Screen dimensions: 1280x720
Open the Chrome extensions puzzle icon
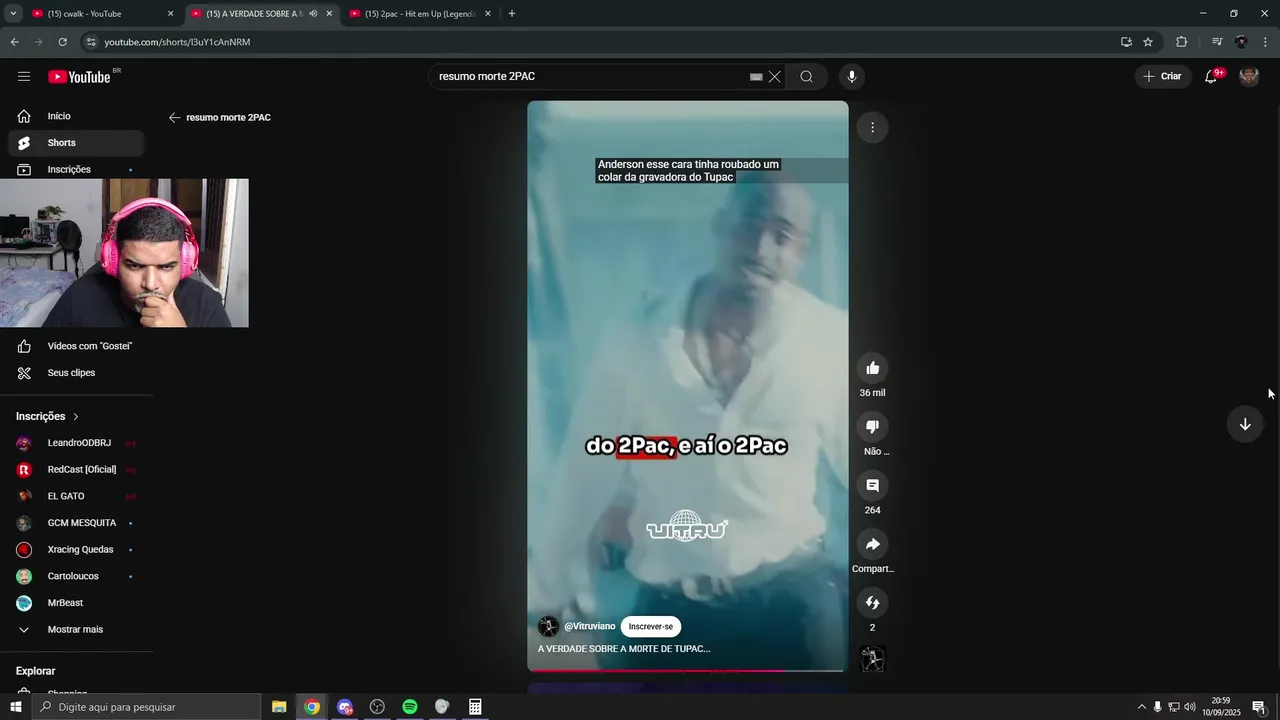click(x=1181, y=42)
